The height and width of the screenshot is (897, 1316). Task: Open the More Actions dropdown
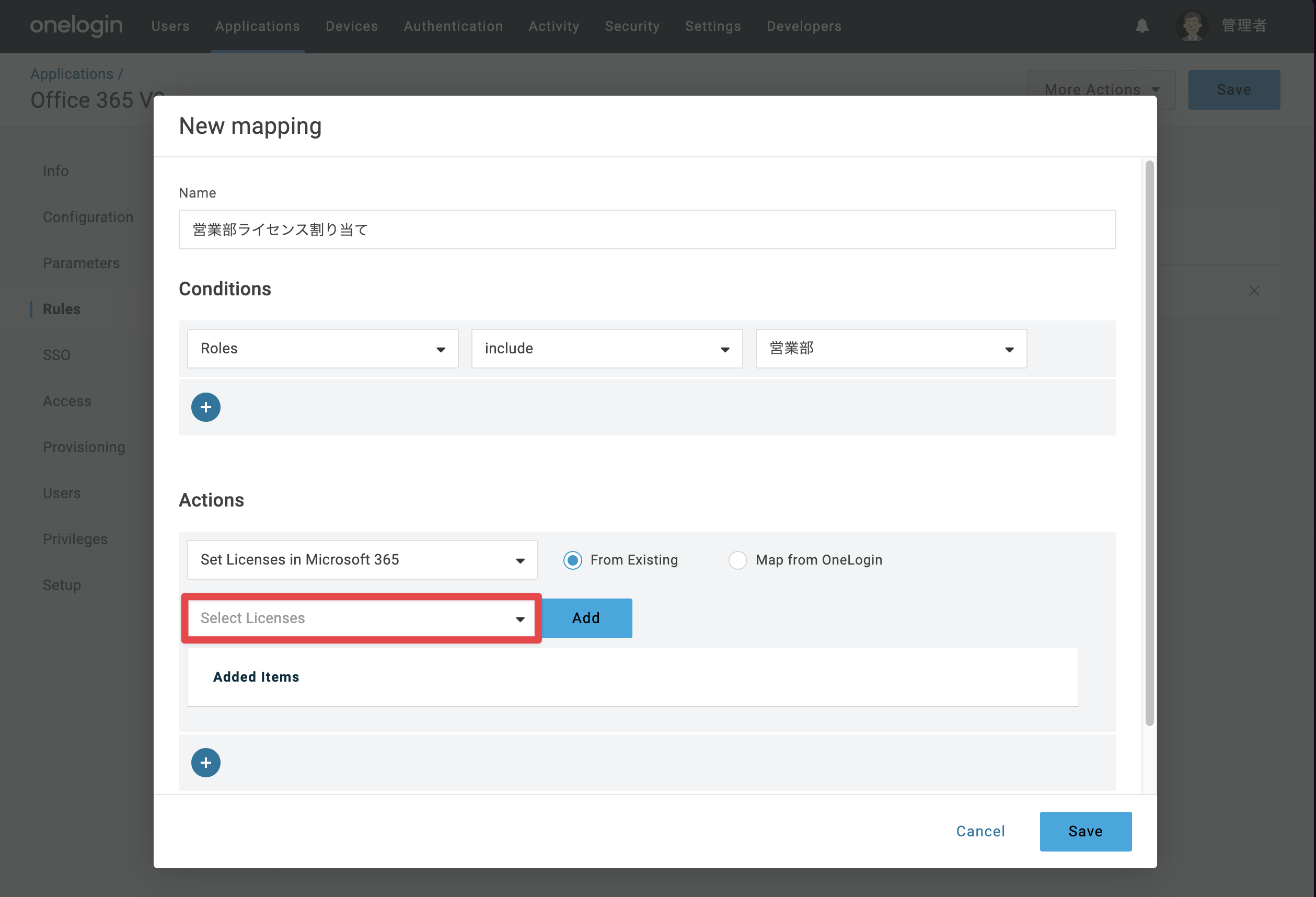(1101, 89)
